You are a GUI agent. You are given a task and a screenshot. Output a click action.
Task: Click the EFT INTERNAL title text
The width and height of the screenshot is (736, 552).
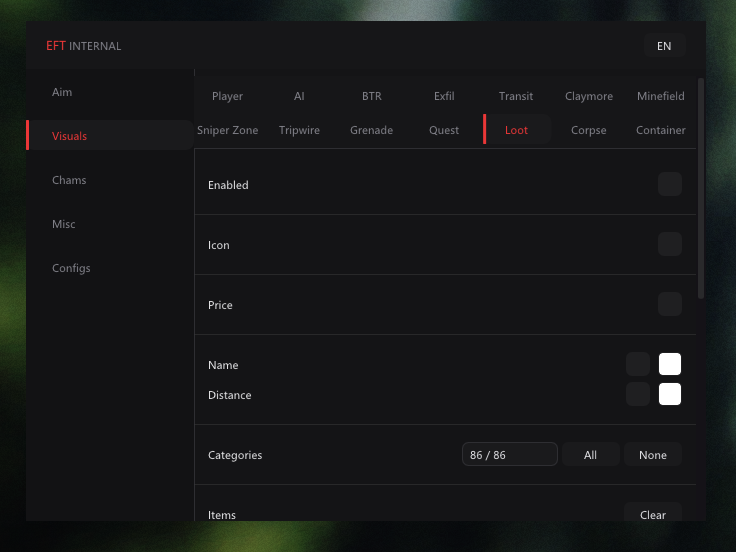(x=84, y=46)
